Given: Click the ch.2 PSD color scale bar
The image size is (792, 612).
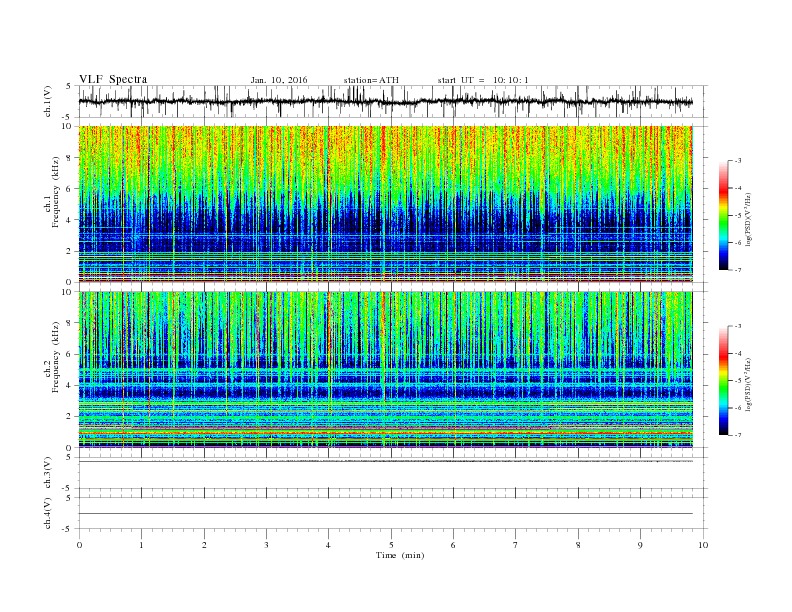Looking at the screenshot, I should coord(723,380).
